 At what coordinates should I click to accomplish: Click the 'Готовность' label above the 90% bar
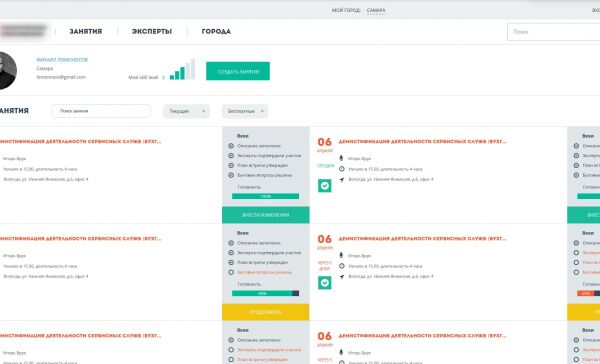(x=249, y=284)
